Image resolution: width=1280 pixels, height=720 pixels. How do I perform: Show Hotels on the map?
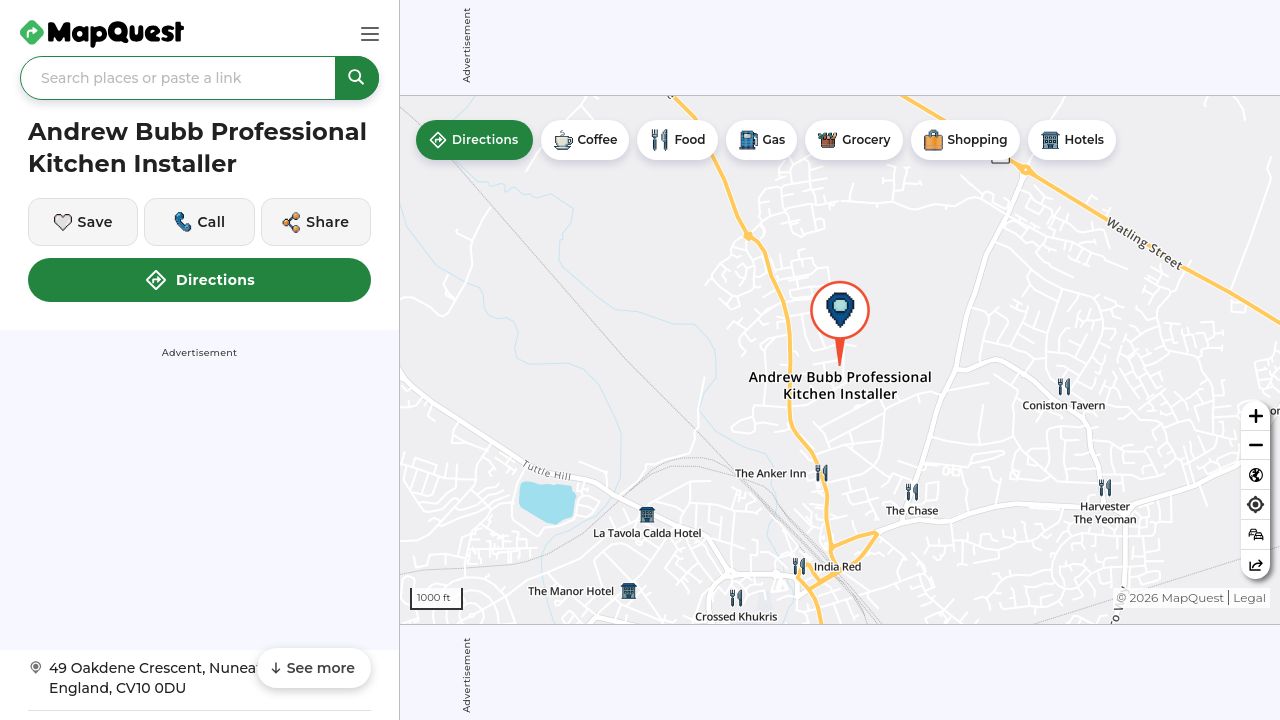point(1072,140)
